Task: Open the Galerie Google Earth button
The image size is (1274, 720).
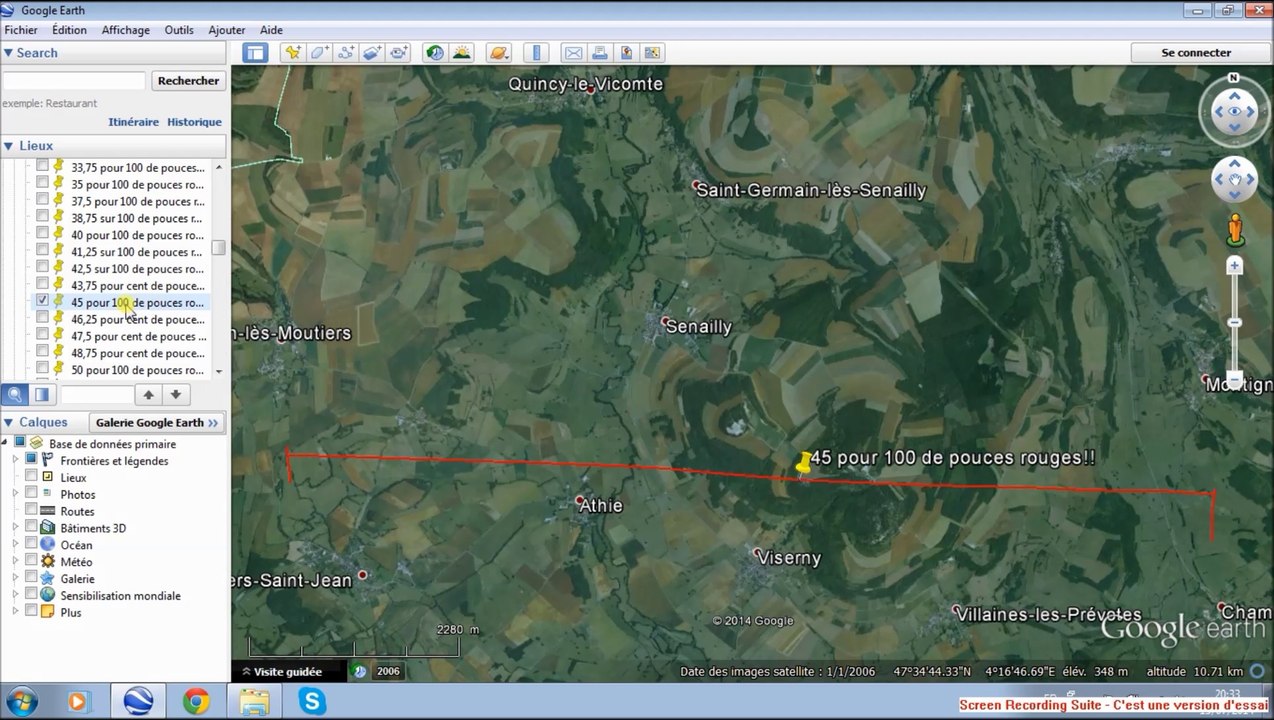Action: [157, 423]
